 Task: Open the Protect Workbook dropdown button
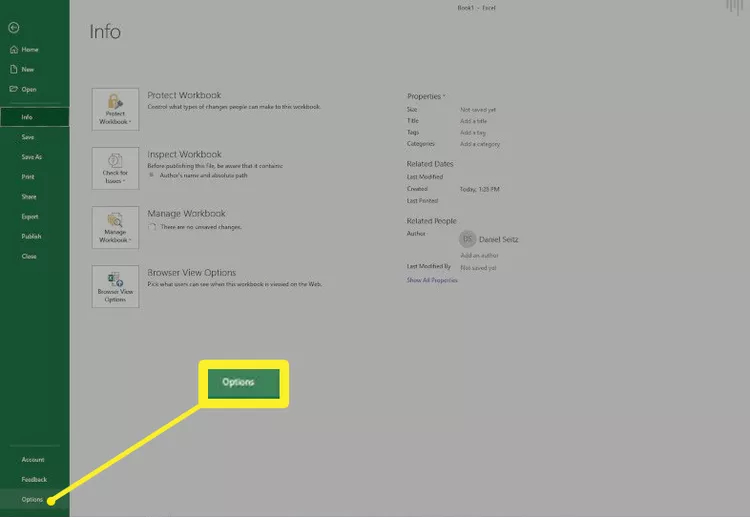(x=115, y=109)
